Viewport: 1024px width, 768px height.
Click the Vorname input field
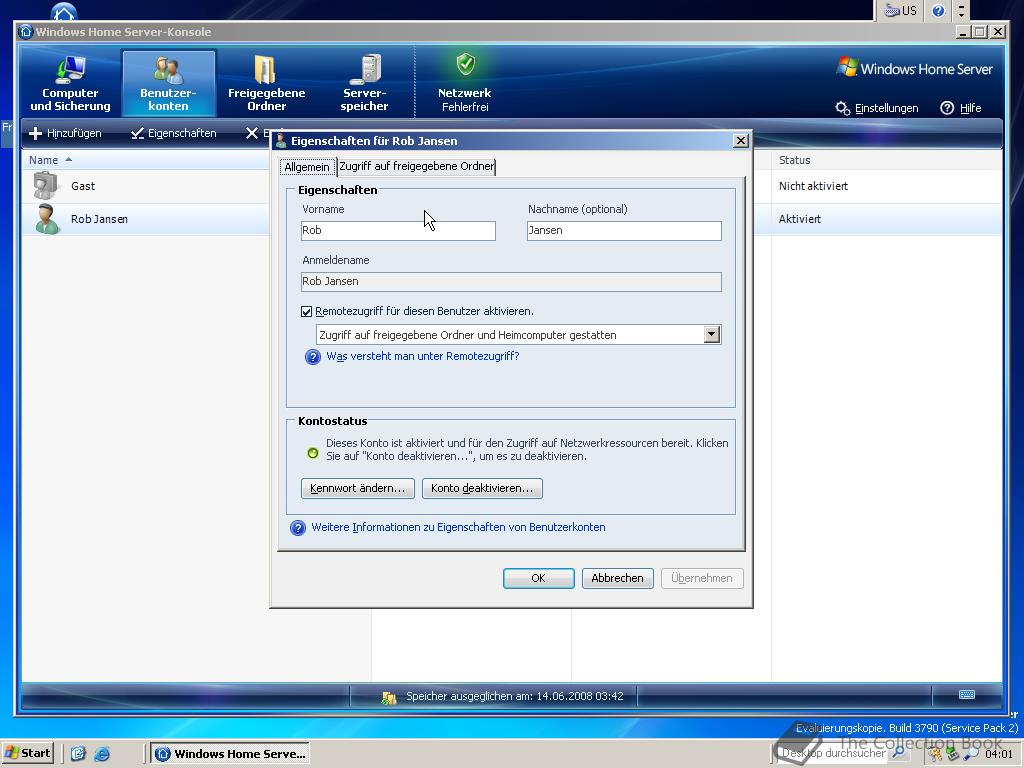[398, 231]
